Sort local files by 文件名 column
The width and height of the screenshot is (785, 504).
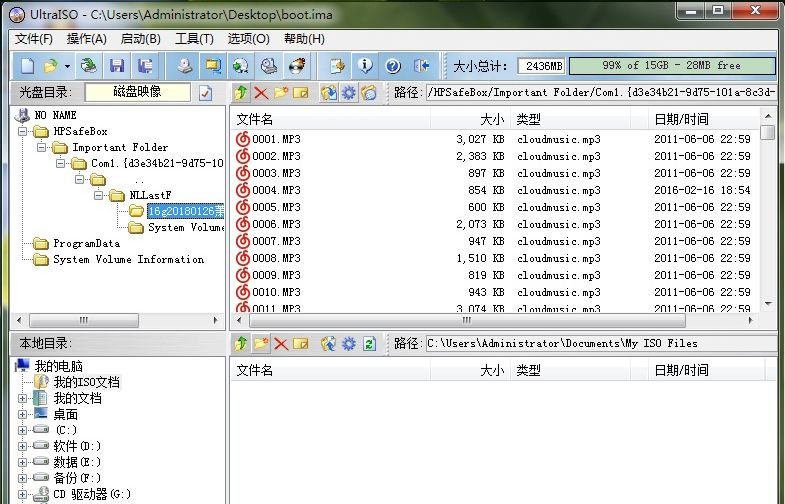(330, 370)
